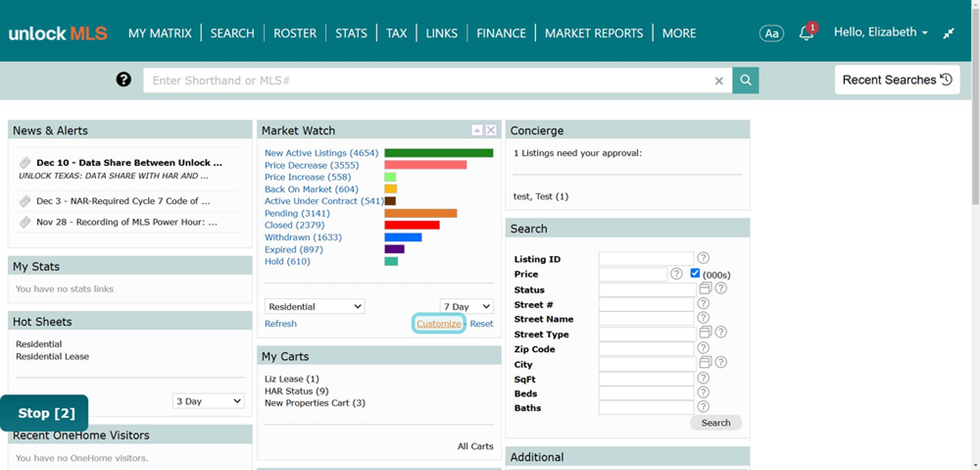The width and height of the screenshot is (980, 470).
Task: Collapse the Market Watch widget
Action: [477, 130]
